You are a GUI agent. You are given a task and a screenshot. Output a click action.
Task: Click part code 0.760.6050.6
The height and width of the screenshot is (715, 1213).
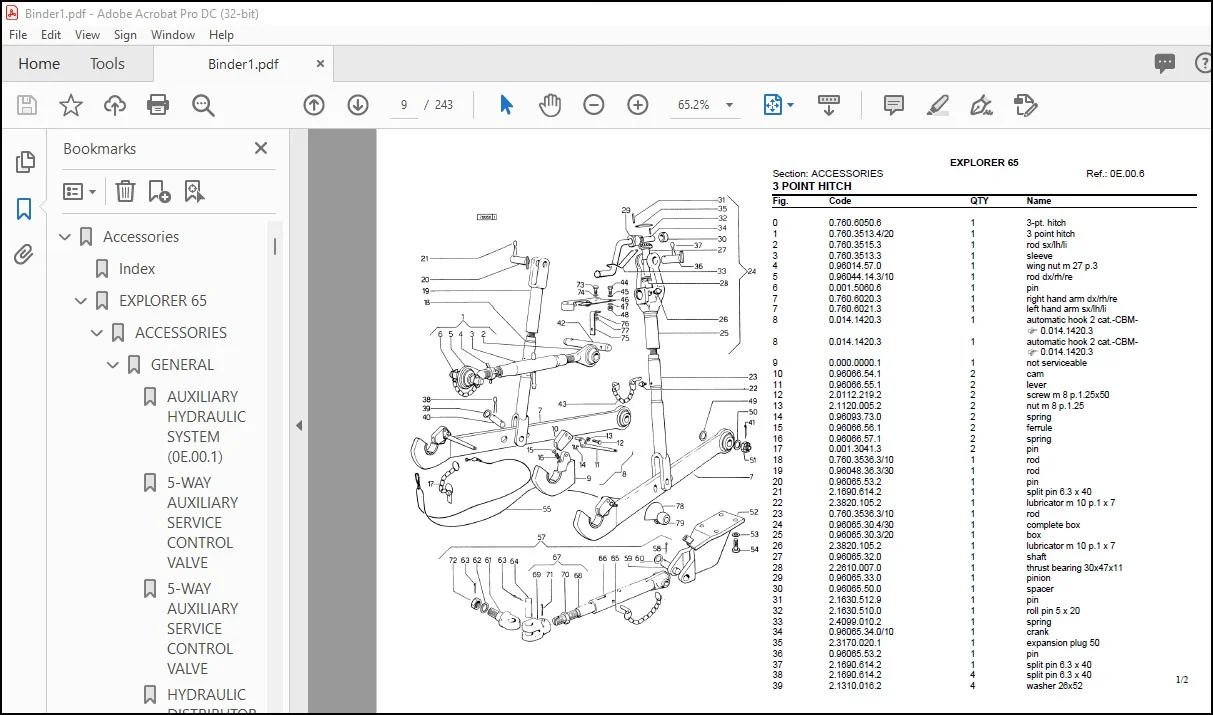pos(855,223)
